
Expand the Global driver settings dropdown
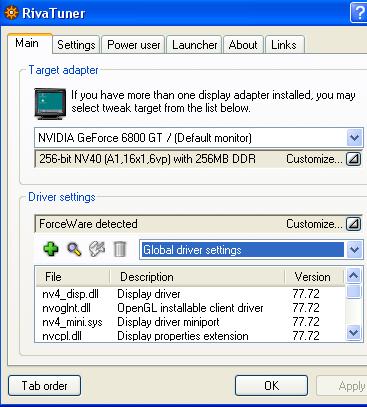[354, 250]
